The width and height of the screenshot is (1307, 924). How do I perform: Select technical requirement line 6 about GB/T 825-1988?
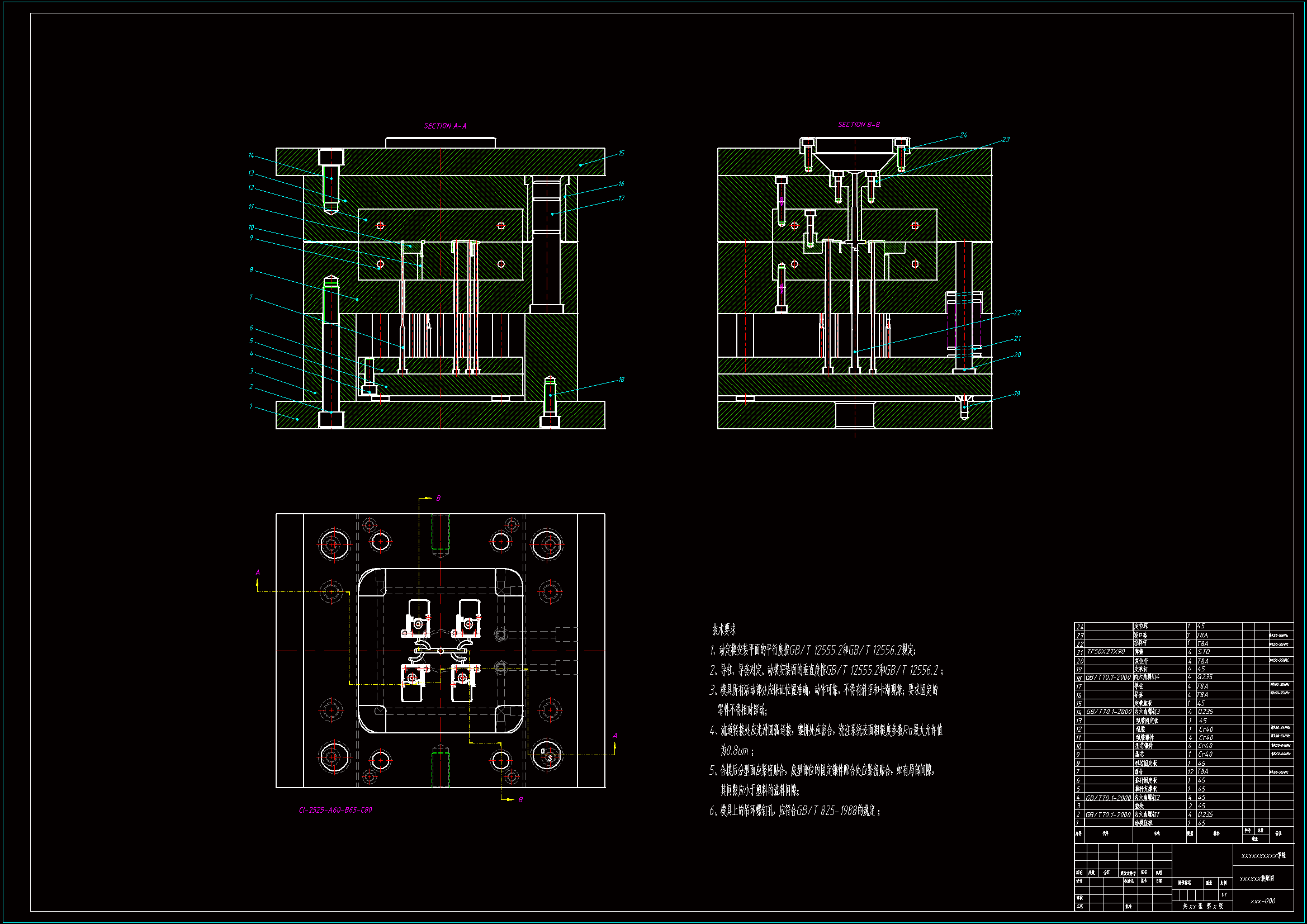tap(795, 811)
